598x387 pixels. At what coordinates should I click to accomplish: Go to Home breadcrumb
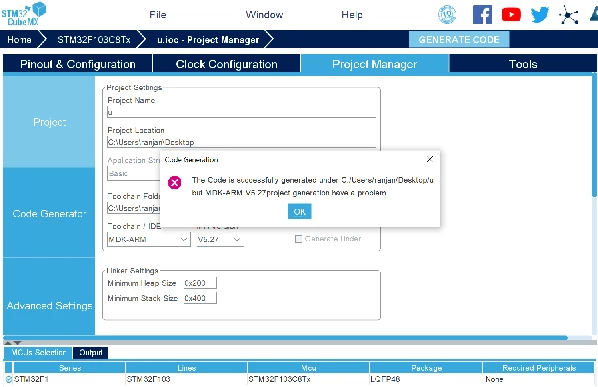pyautogui.click(x=19, y=40)
